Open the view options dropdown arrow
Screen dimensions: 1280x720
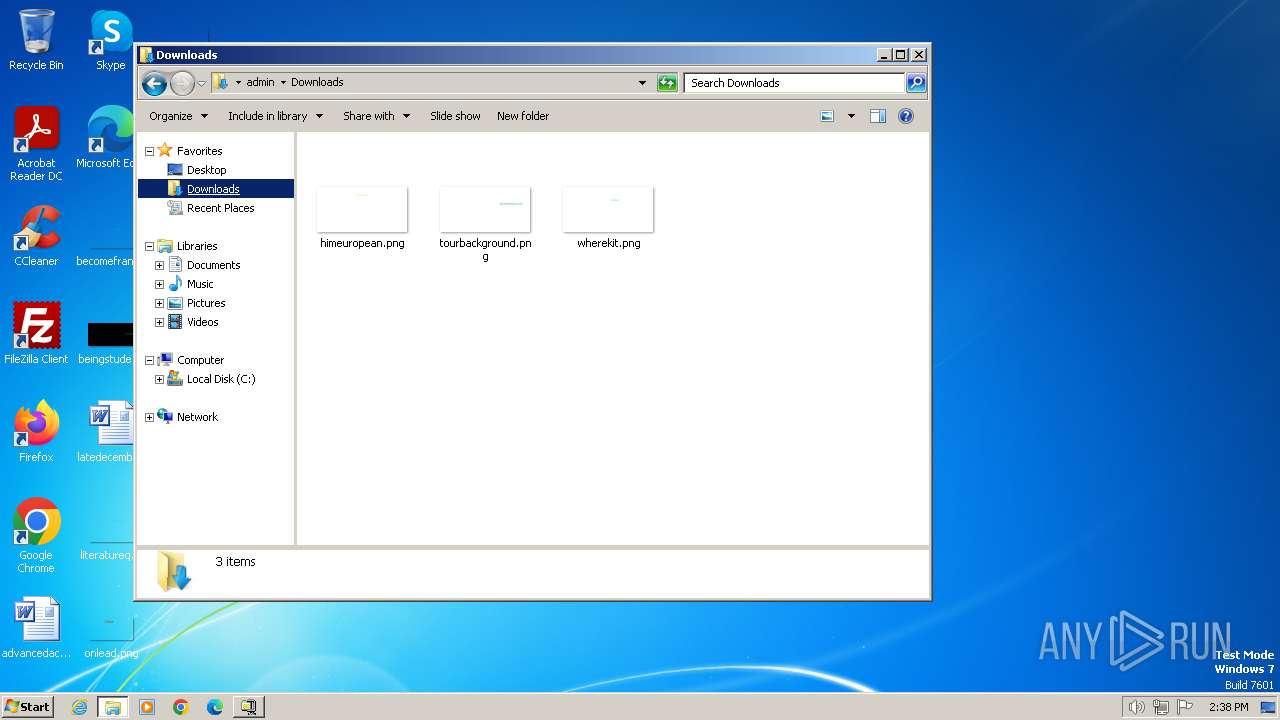pyautogui.click(x=851, y=116)
